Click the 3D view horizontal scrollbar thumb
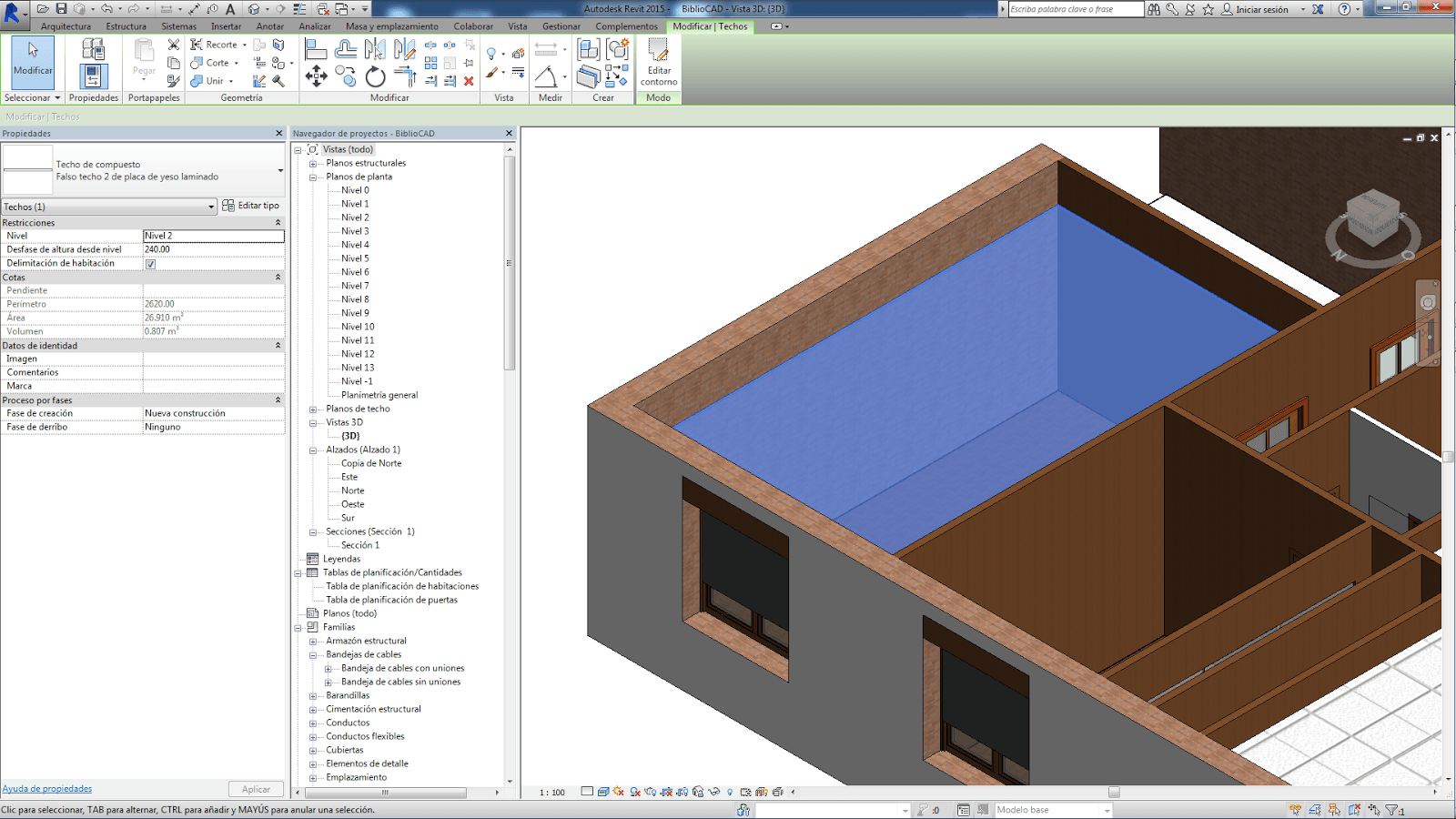Image resolution: width=1456 pixels, height=819 pixels. click(1114, 792)
